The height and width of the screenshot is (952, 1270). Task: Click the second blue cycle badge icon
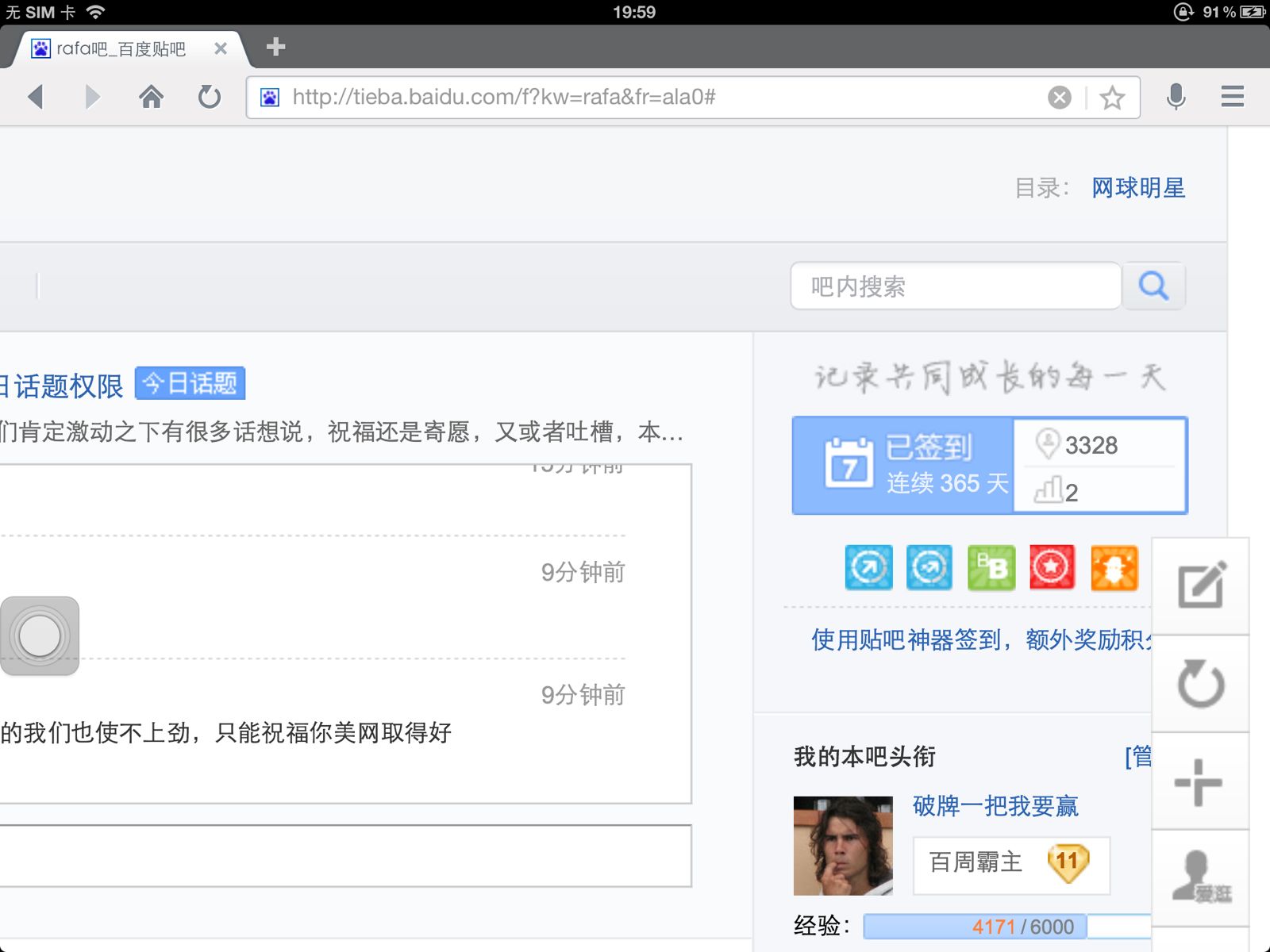[929, 567]
